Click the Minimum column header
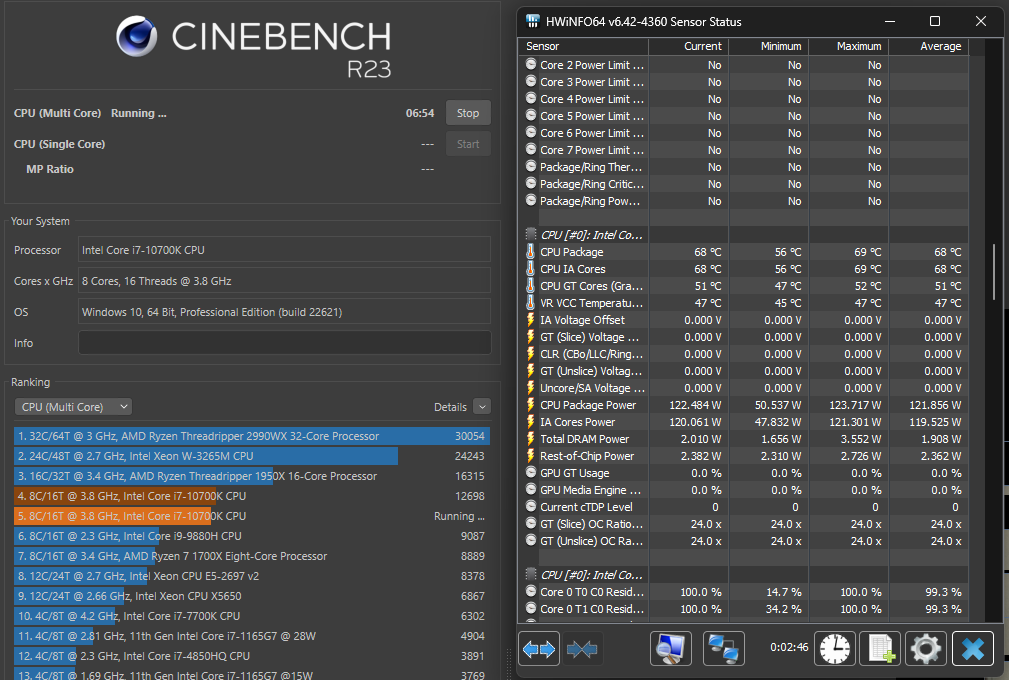The height and width of the screenshot is (680, 1009). 768,46
